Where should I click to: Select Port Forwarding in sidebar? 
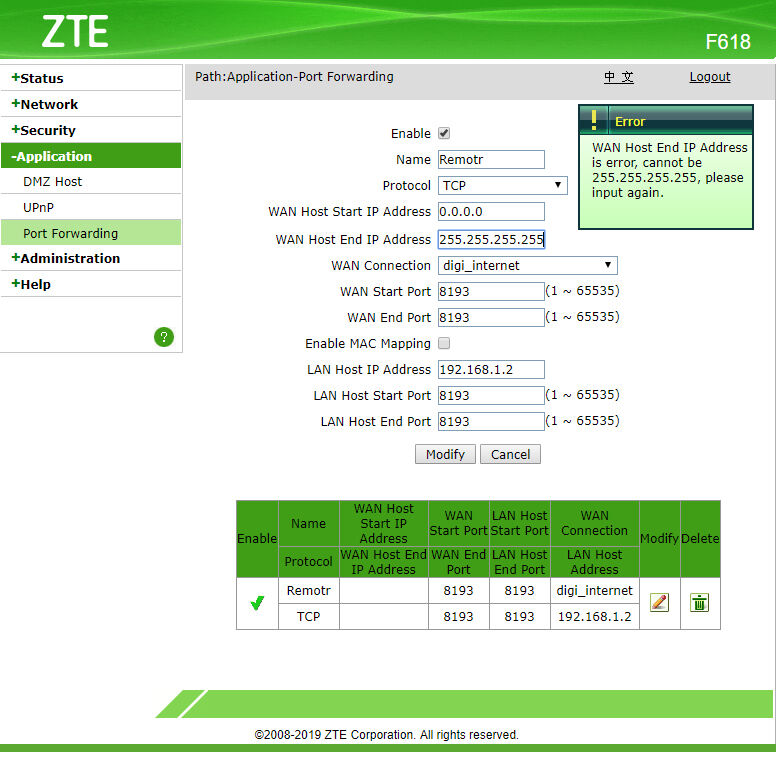(91, 233)
